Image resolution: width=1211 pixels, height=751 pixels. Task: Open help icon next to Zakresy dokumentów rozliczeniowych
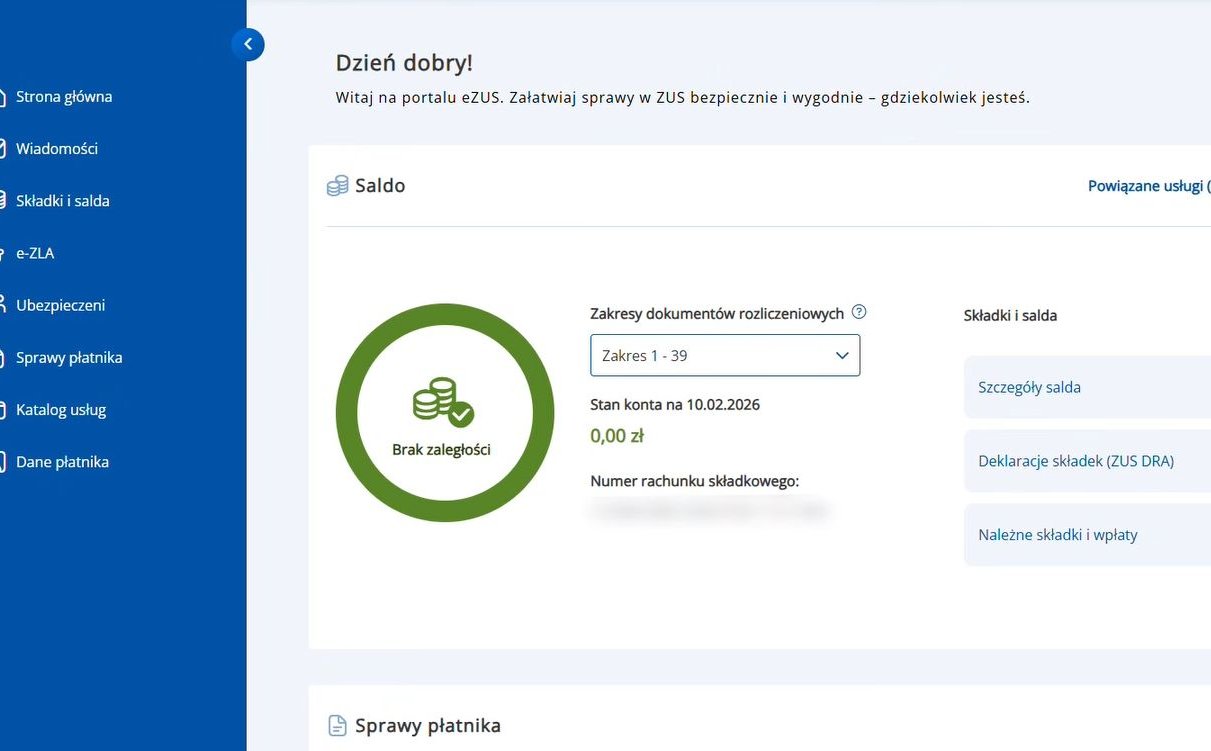pos(858,312)
